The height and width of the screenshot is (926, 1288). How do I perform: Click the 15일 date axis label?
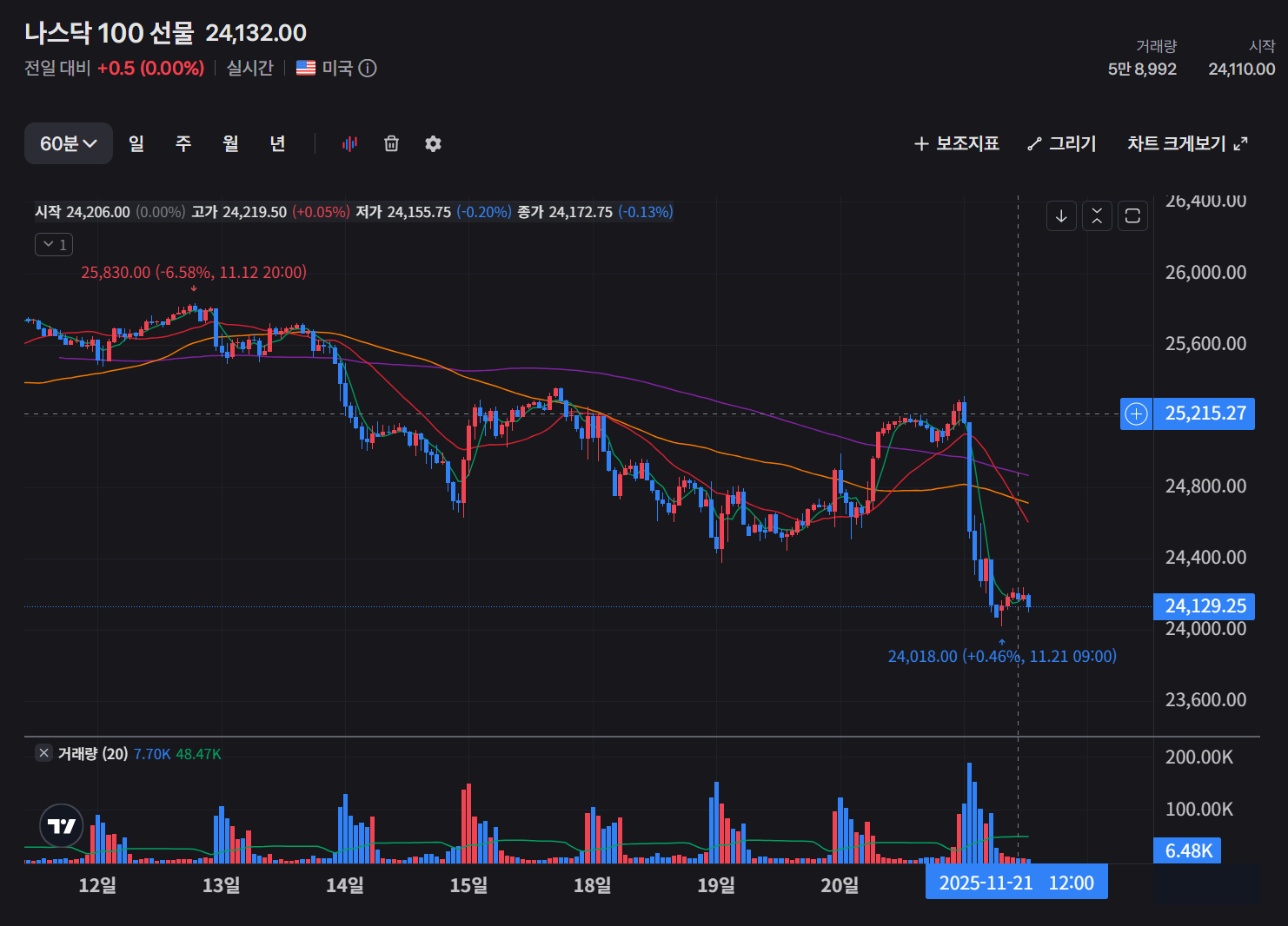[x=468, y=885]
